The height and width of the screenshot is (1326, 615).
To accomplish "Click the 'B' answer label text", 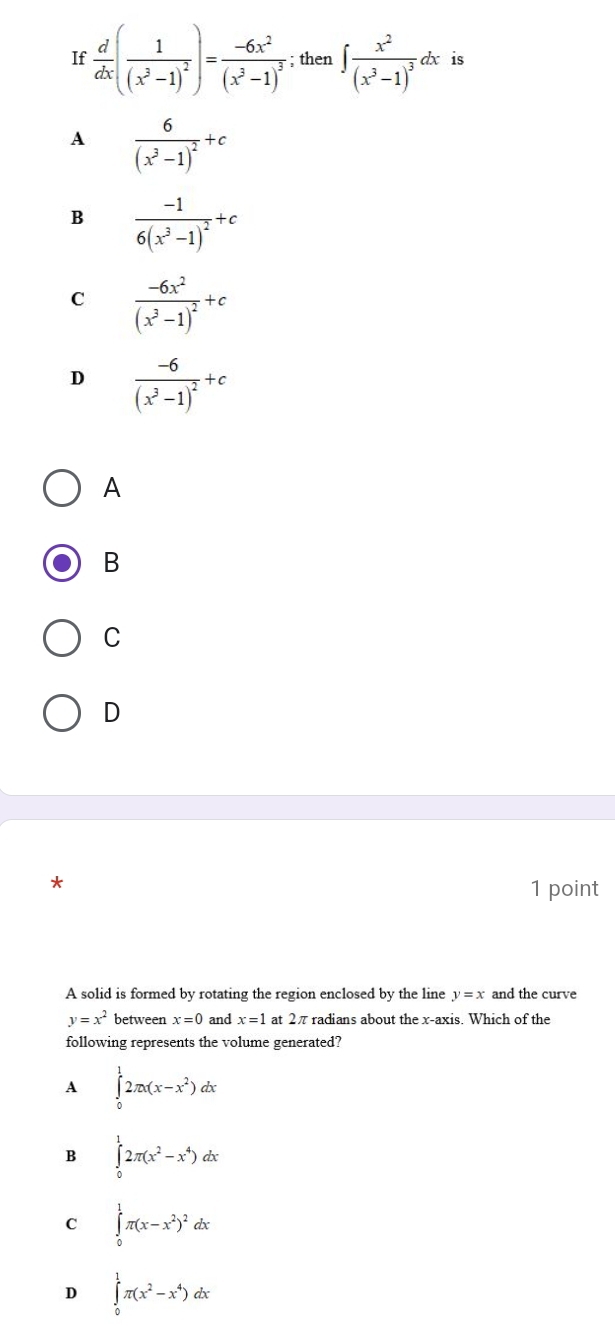I will tap(112, 563).
